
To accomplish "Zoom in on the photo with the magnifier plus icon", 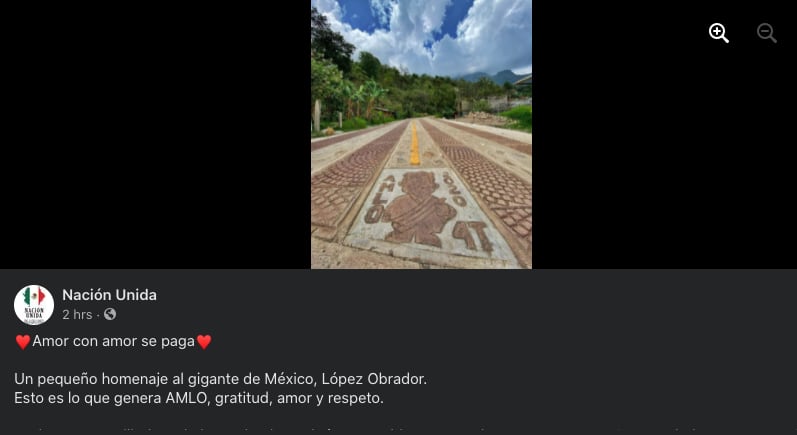I will (x=719, y=33).
